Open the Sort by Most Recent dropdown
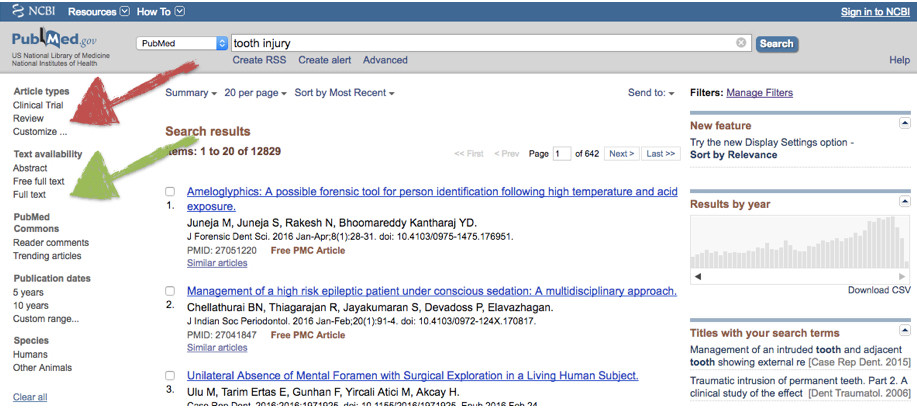The height and width of the screenshot is (408, 917). 344,92
